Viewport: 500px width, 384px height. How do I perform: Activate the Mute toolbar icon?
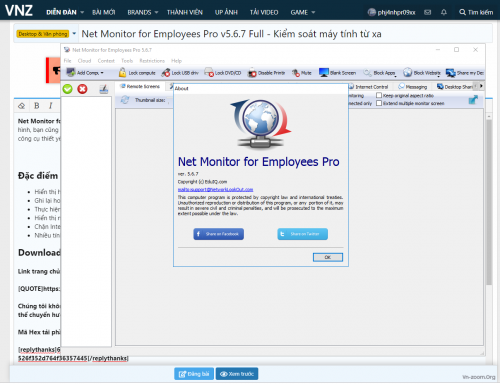[x=296, y=73]
